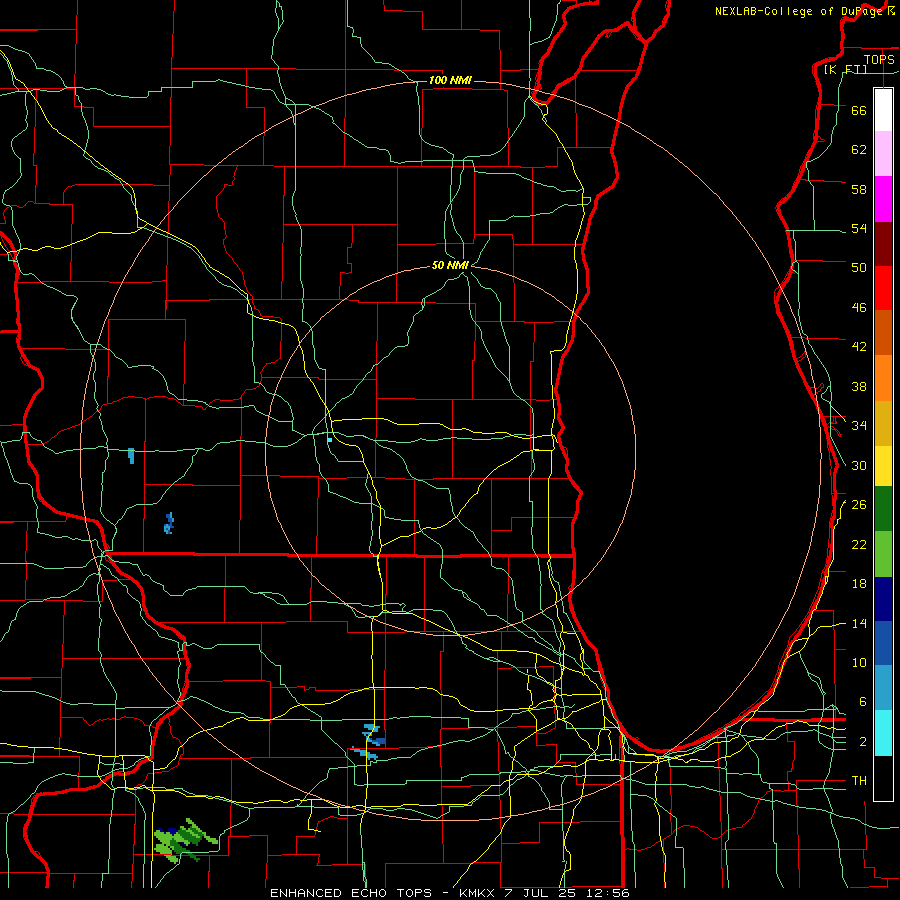Viewport: 900px width, 900px height.
Task: Select the dark red legend swatch
Action: click(883, 244)
